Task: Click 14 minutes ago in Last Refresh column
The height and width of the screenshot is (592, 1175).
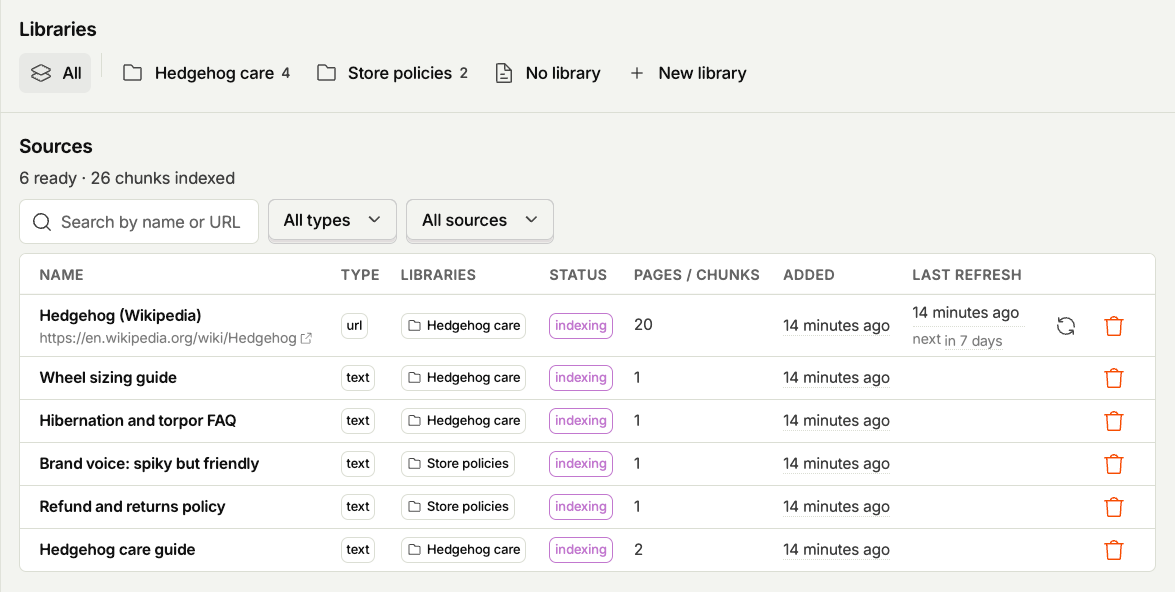Action: tap(966, 313)
